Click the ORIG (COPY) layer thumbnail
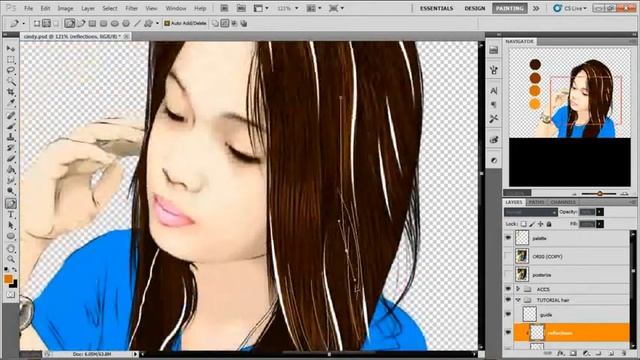640x360 pixels. point(522,256)
